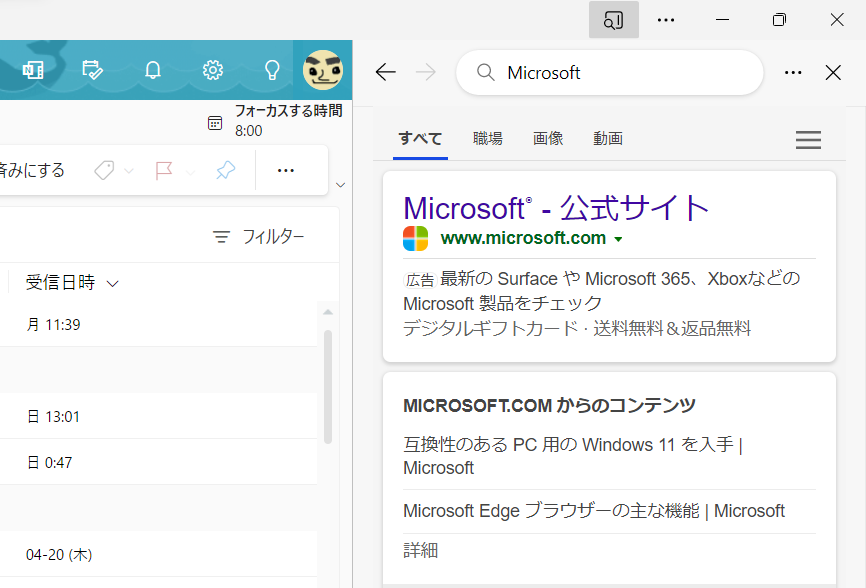Viewport: 866px width, 588px height.
Task: Open the フィルター filter menu
Action: 258,237
